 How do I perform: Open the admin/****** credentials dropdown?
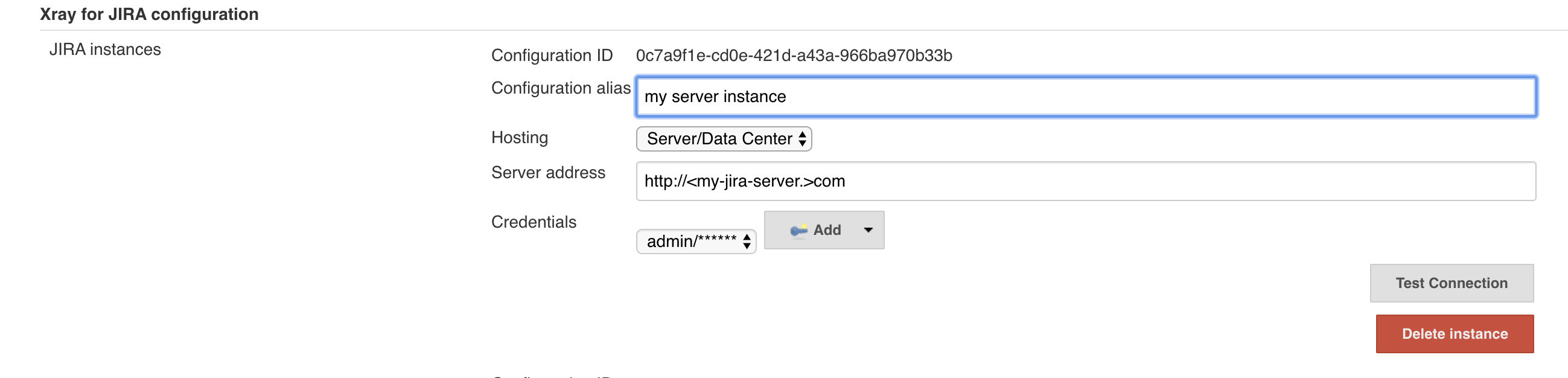tap(696, 242)
